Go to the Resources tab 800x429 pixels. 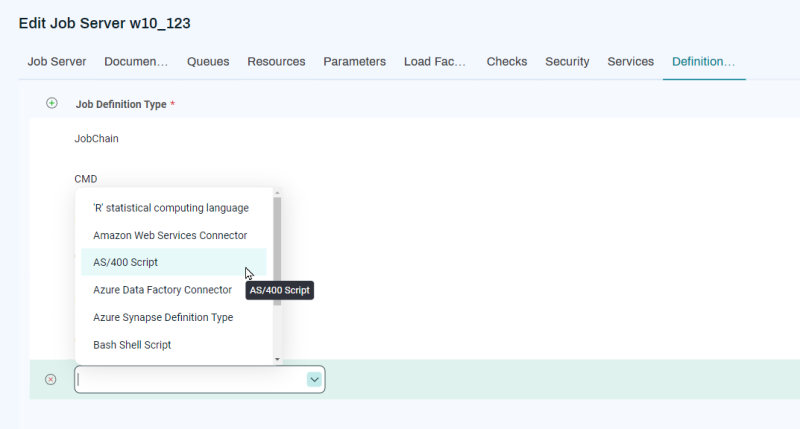(276, 62)
